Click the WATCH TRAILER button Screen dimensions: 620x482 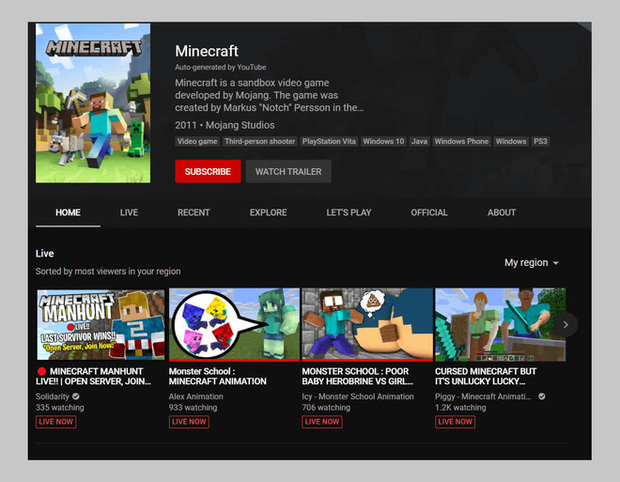pos(288,172)
